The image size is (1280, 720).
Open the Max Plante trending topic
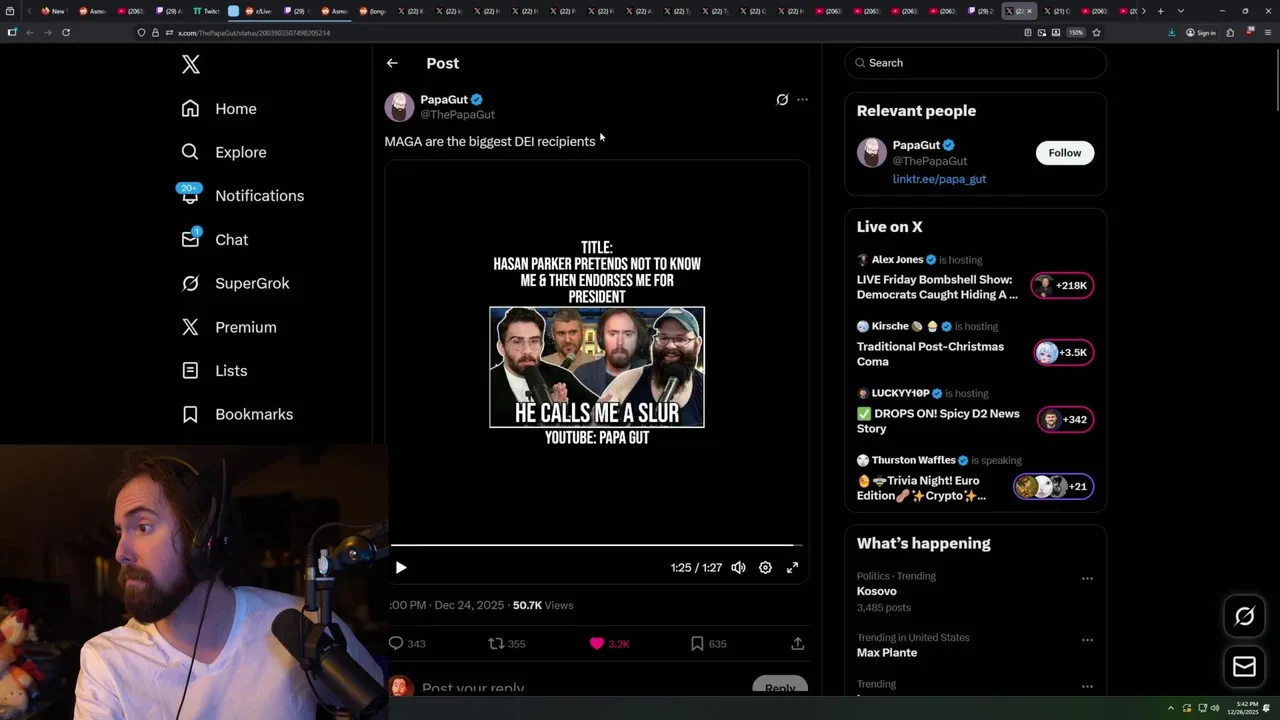[887, 653]
